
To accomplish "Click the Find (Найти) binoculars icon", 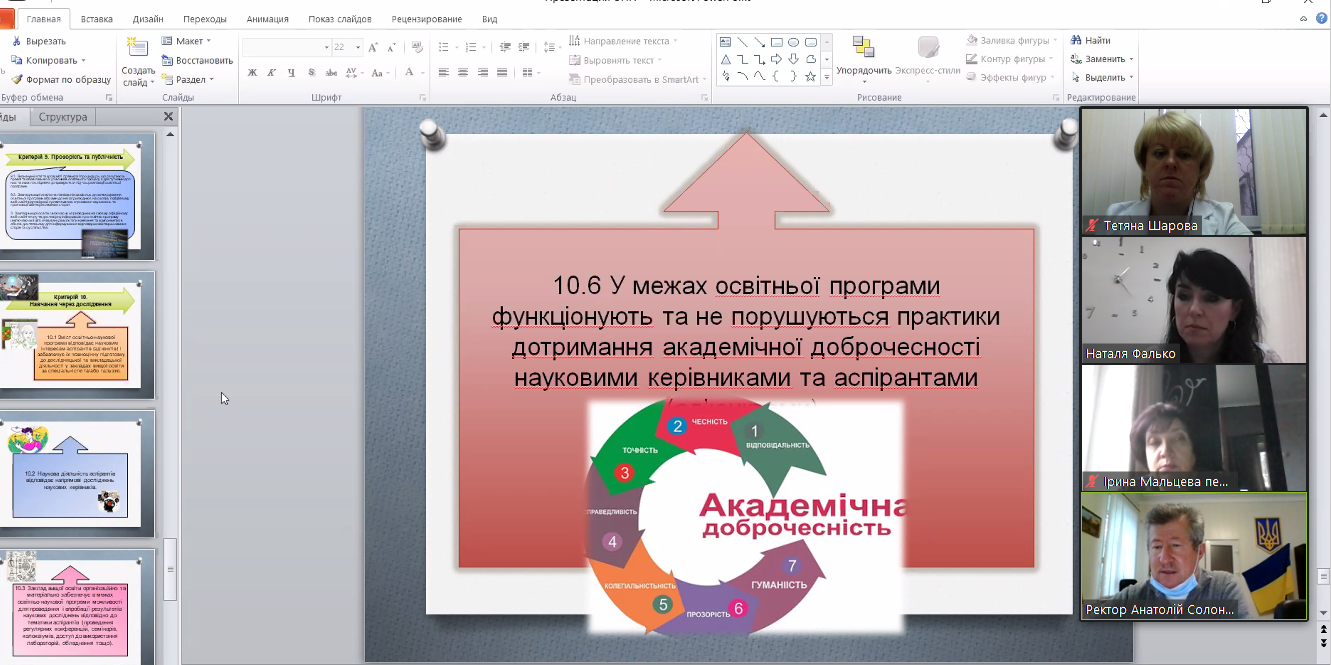I will point(1076,41).
